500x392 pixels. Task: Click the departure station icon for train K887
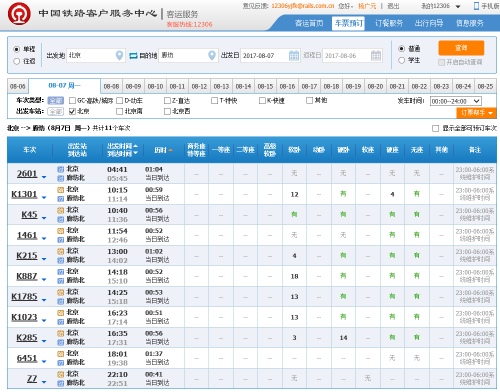point(60,272)
